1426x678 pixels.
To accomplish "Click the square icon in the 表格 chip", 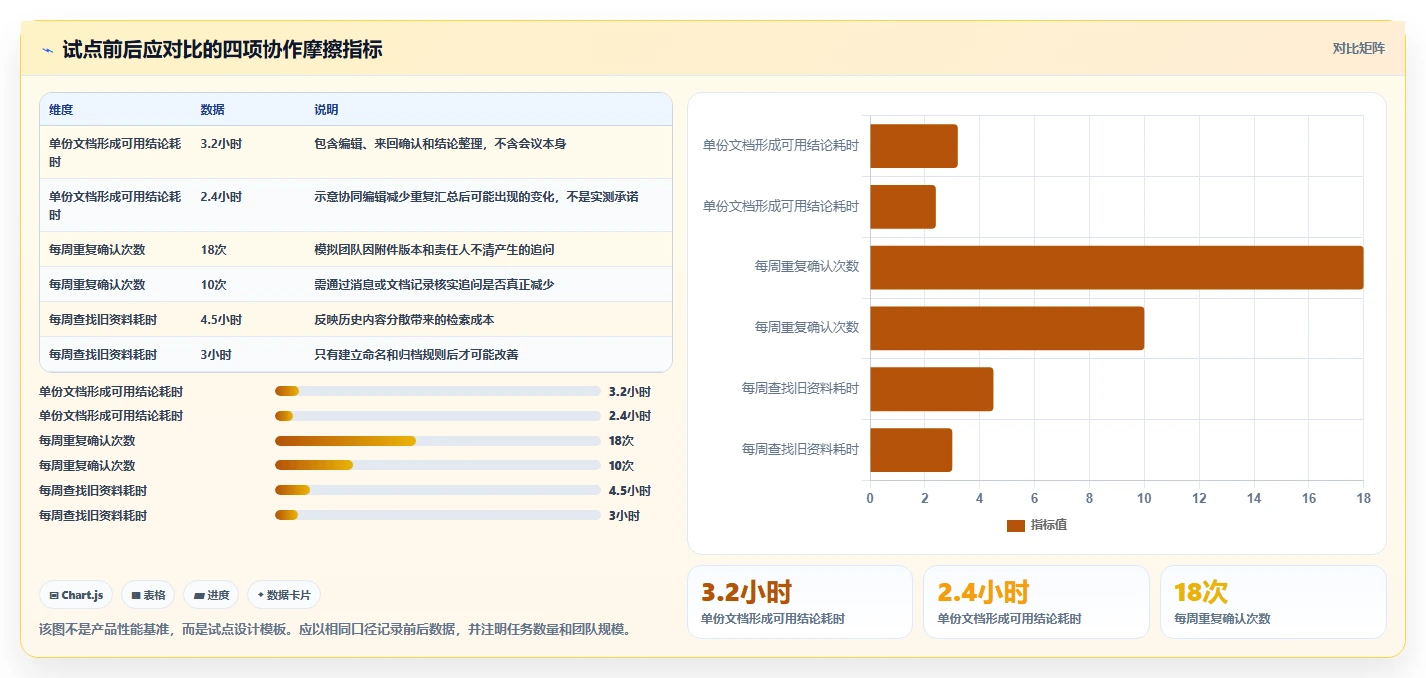I will (136, 595).
